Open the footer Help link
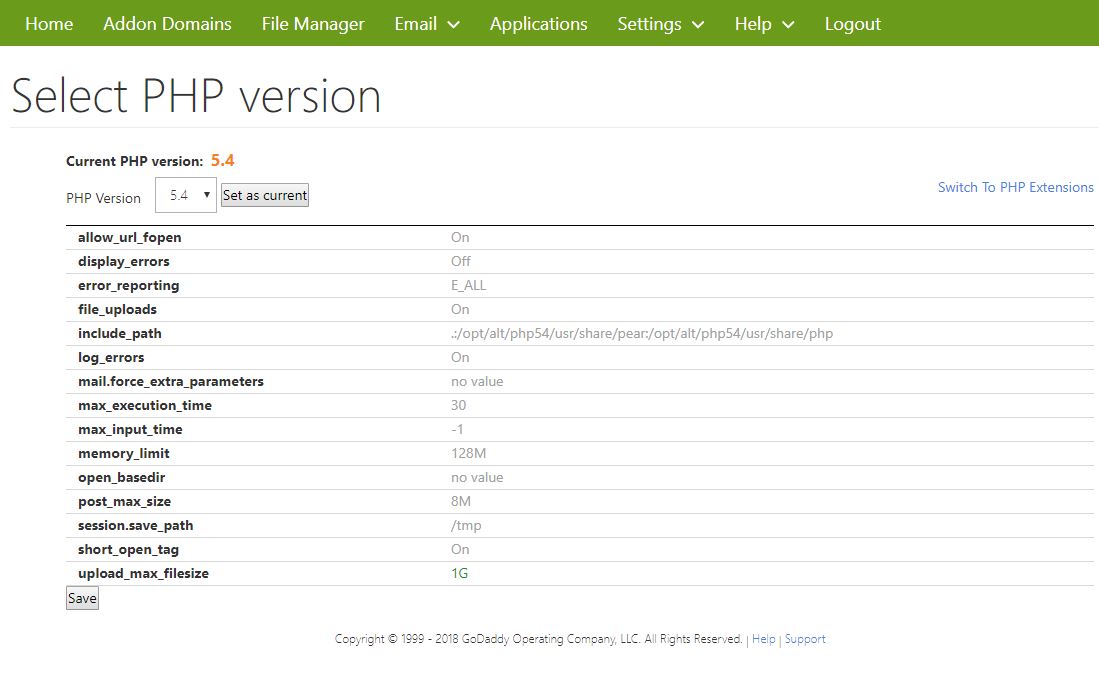 pos(763,639)
